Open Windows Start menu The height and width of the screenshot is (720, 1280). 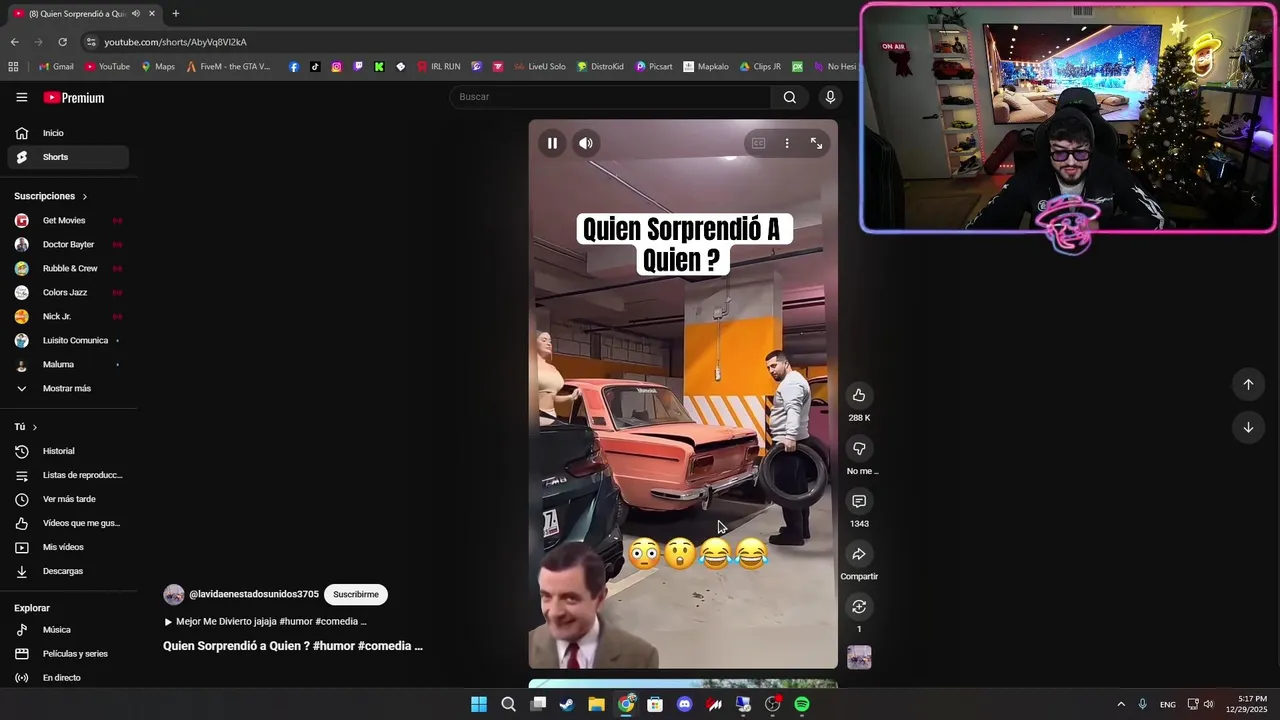[x=479, y=704]
